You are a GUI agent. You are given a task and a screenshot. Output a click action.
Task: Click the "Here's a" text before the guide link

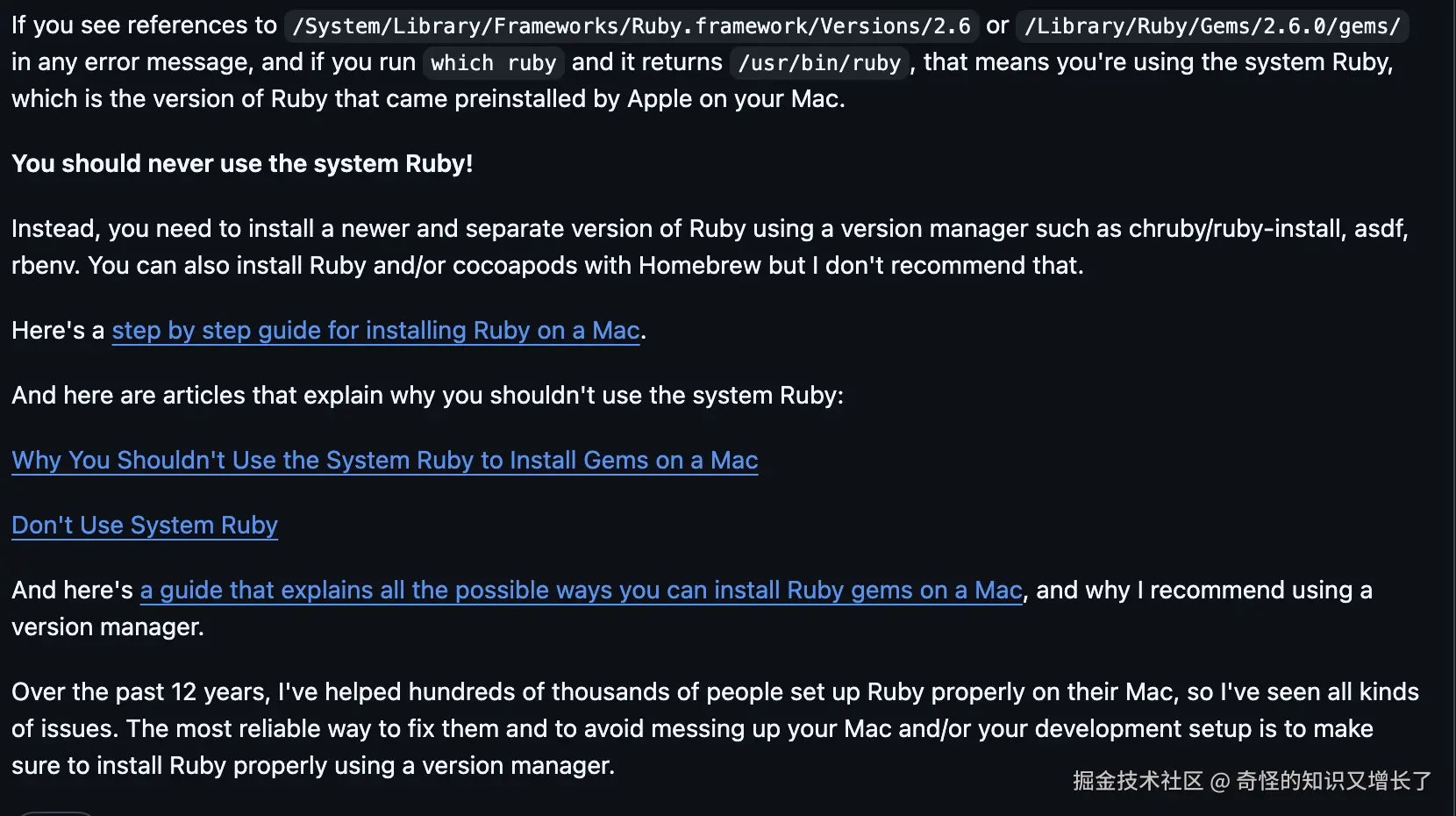58,331
